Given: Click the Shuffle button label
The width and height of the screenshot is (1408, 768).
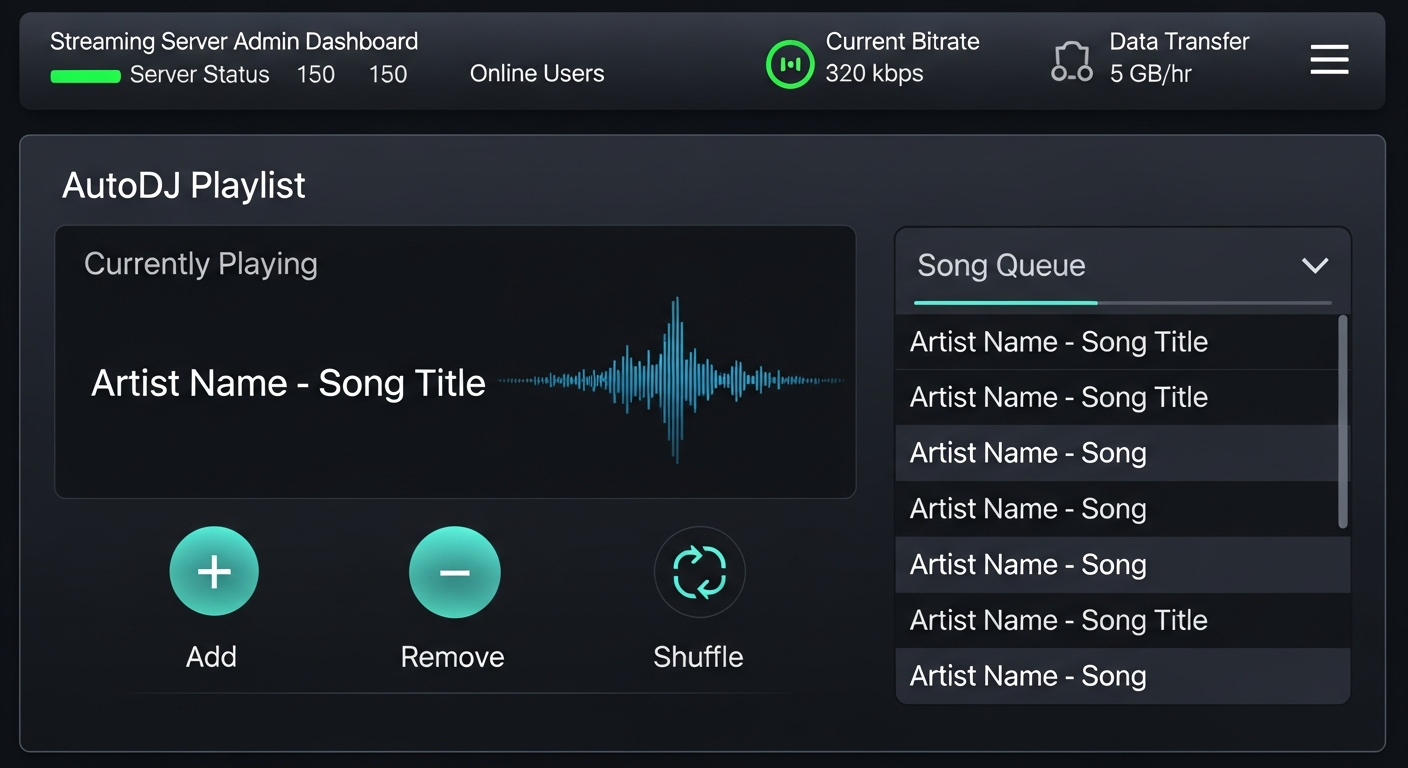Looking at the screenshot, I should [x=698, y=657].
